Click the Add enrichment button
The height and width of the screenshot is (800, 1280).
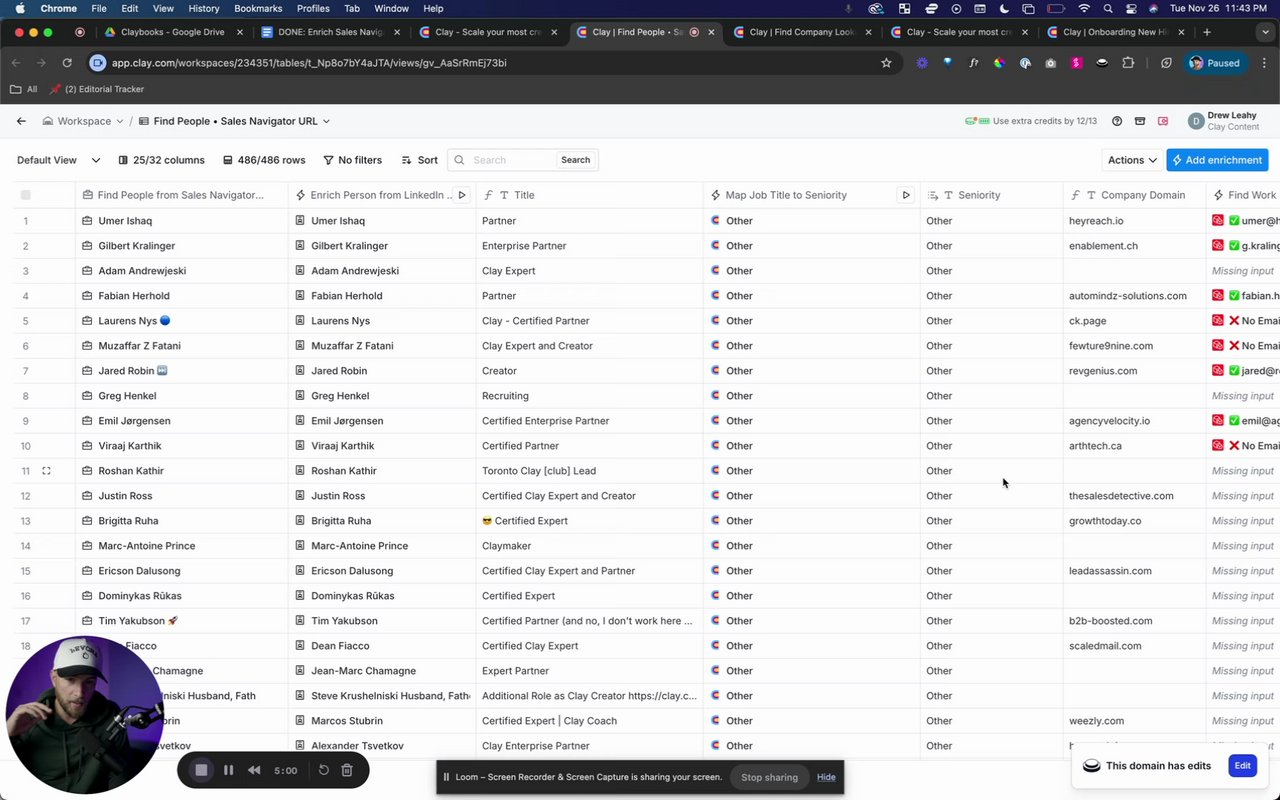click(x=1217, y=160)
